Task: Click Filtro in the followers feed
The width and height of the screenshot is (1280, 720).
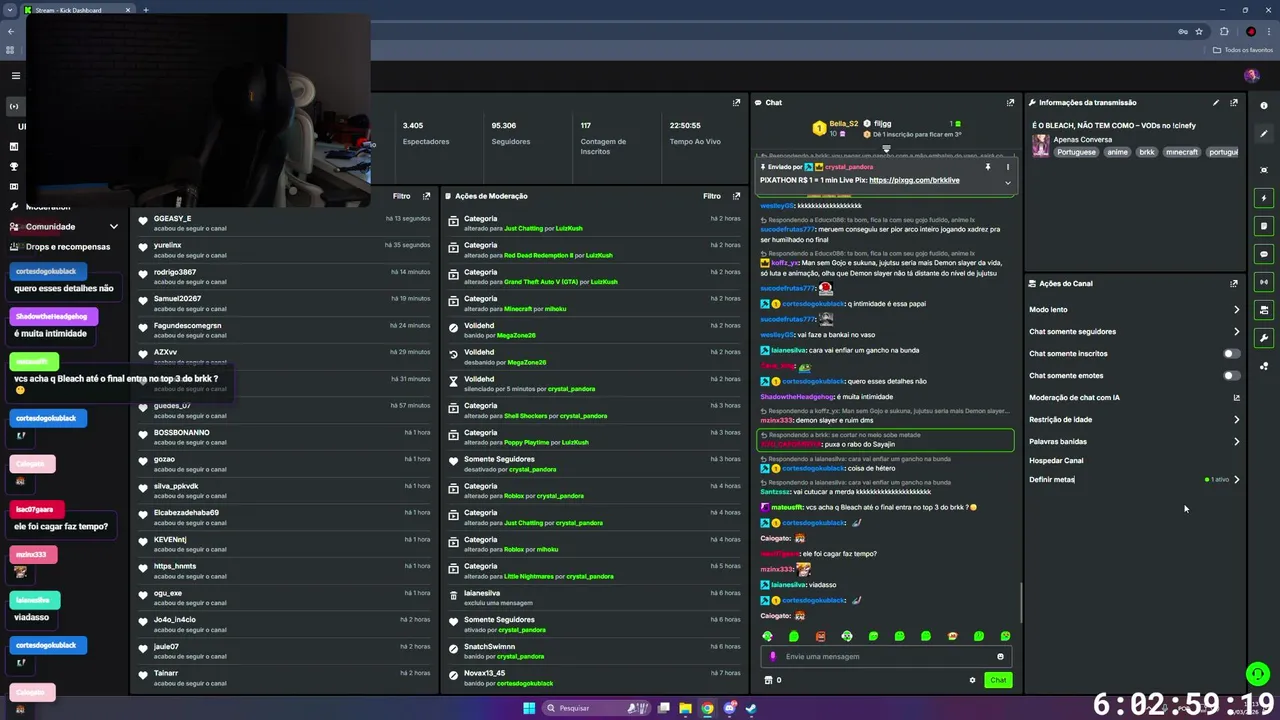Action: click(401, 196)
